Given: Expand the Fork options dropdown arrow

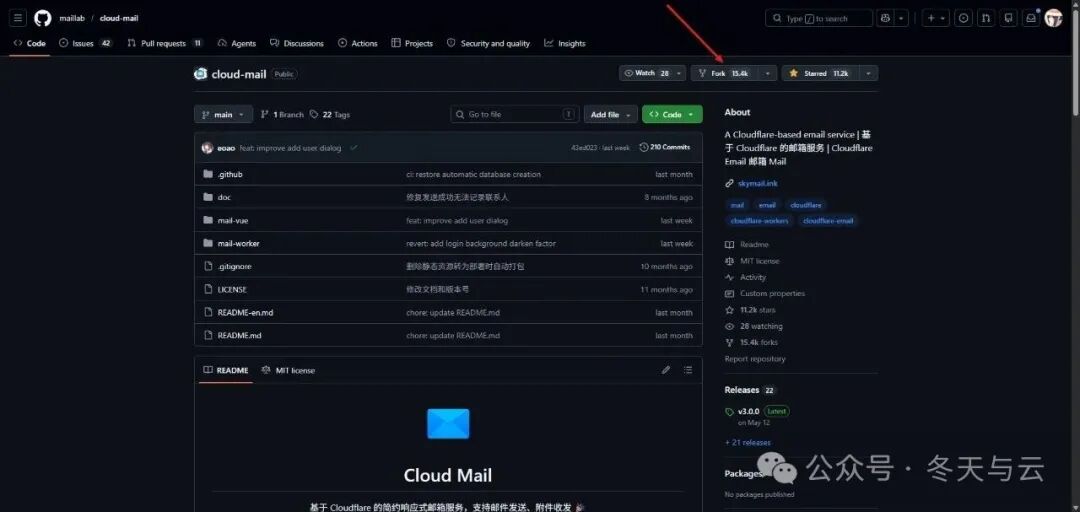Looking at the screenshot, I should [x=769, y=73].
